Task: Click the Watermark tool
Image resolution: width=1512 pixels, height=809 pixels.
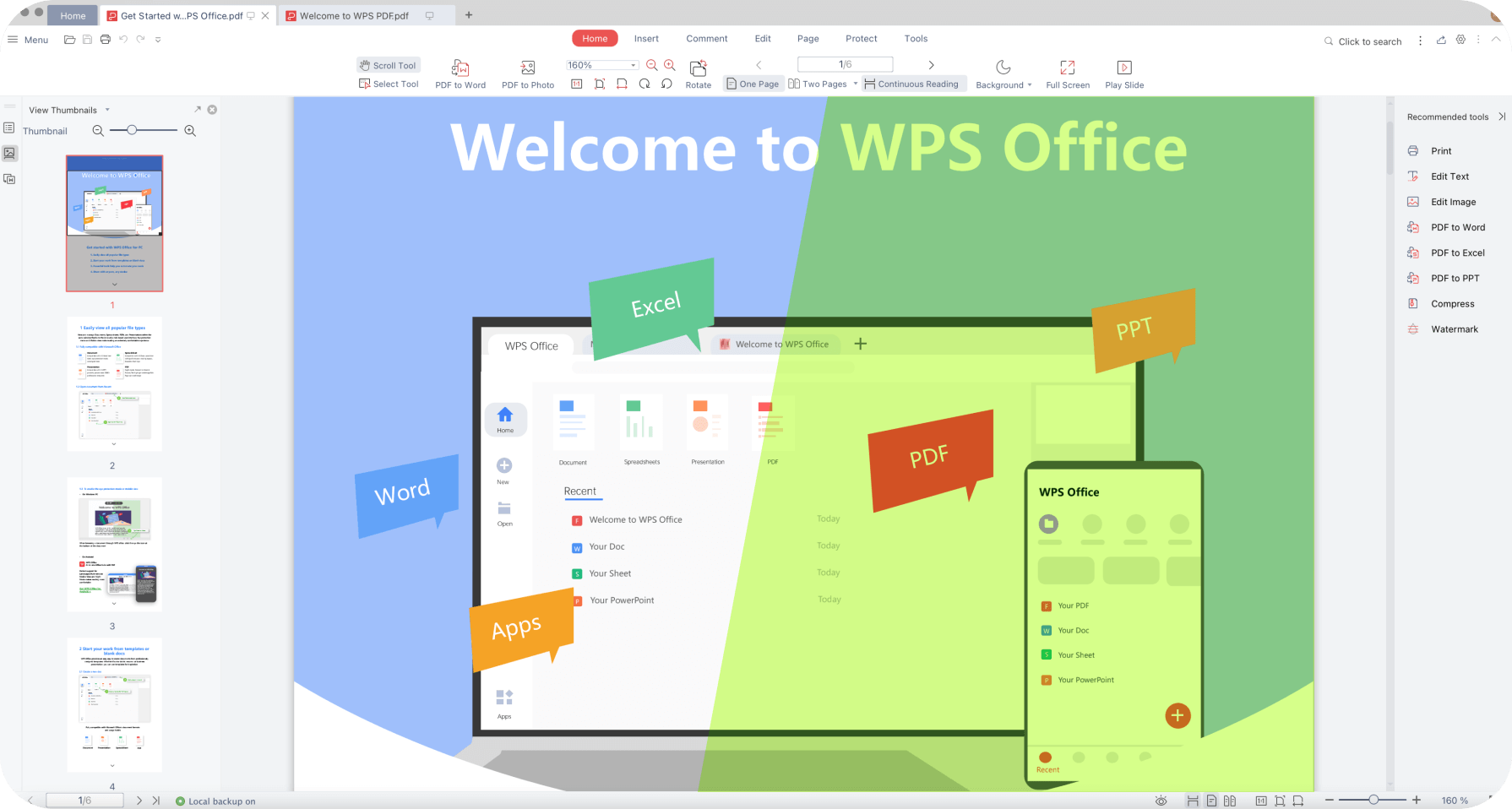Action: [1454, 329]
